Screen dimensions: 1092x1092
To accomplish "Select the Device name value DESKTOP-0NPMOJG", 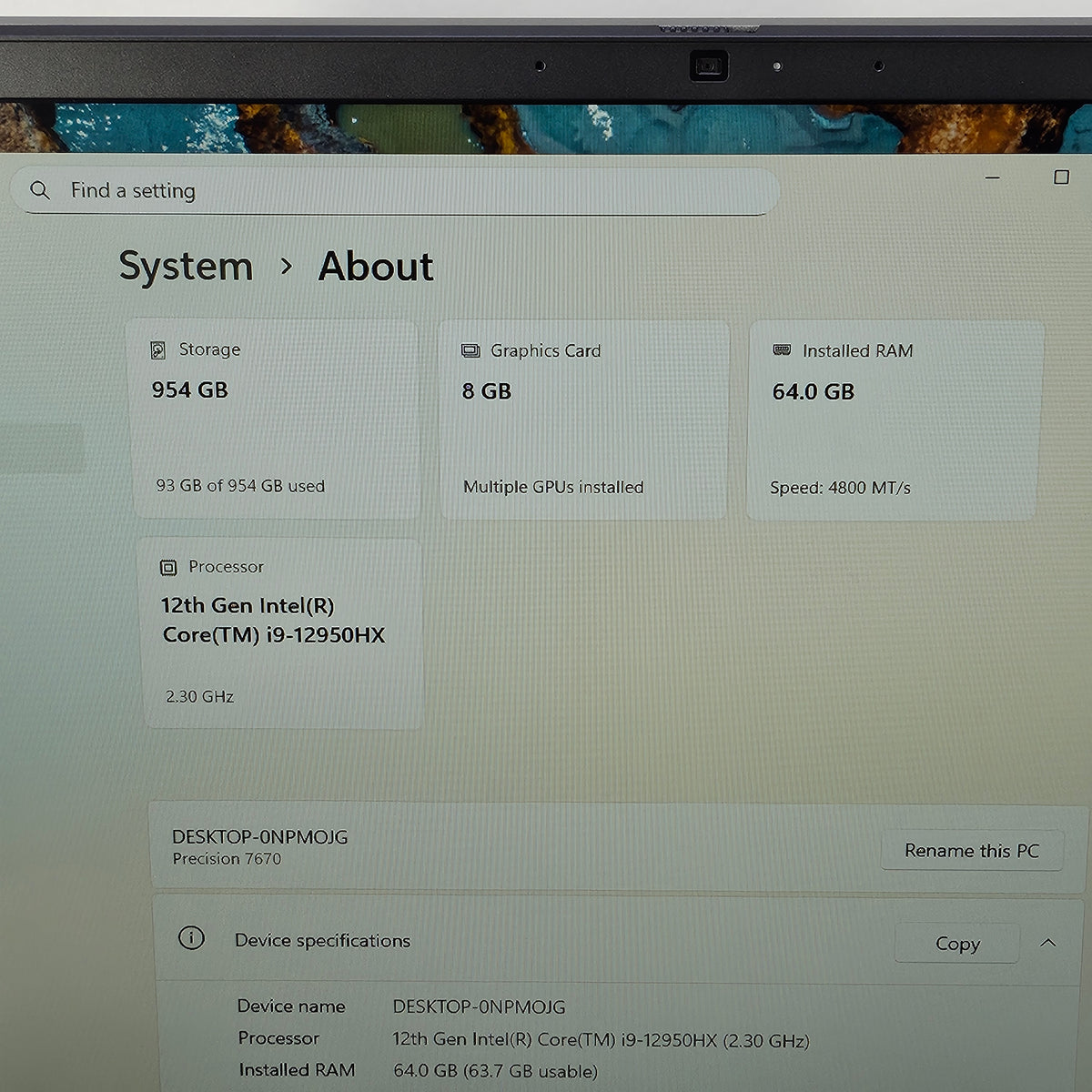I will [x=479, y=1007].
